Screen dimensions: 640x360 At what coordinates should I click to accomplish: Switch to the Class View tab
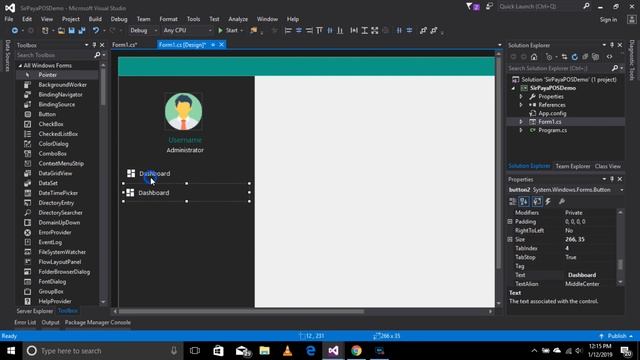(x=608, y=166)
